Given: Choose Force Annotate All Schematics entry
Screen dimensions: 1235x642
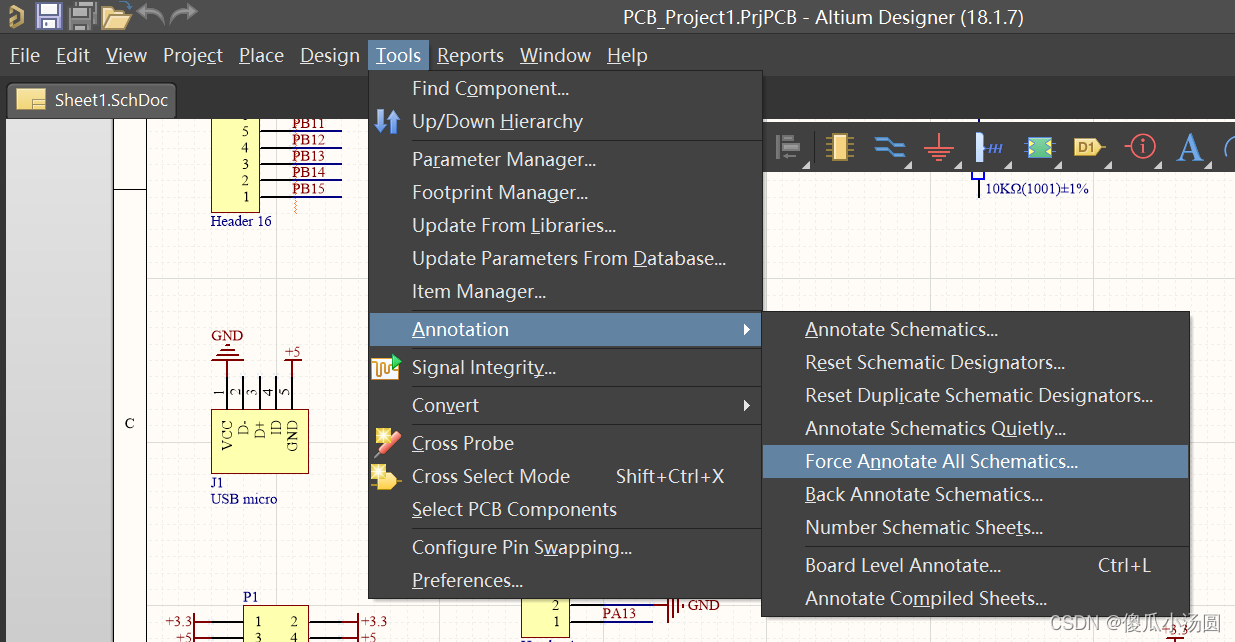Looking at the screenshot, I should click(975, 461).
